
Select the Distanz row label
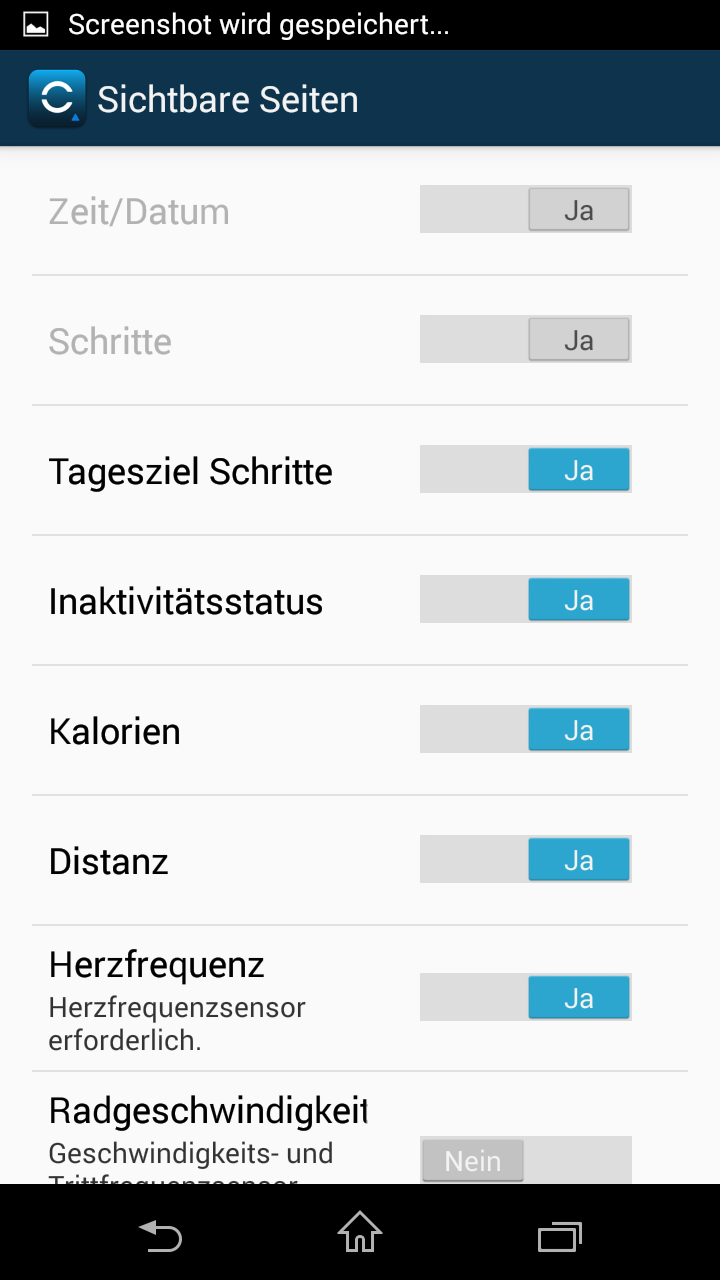[109, 862]
